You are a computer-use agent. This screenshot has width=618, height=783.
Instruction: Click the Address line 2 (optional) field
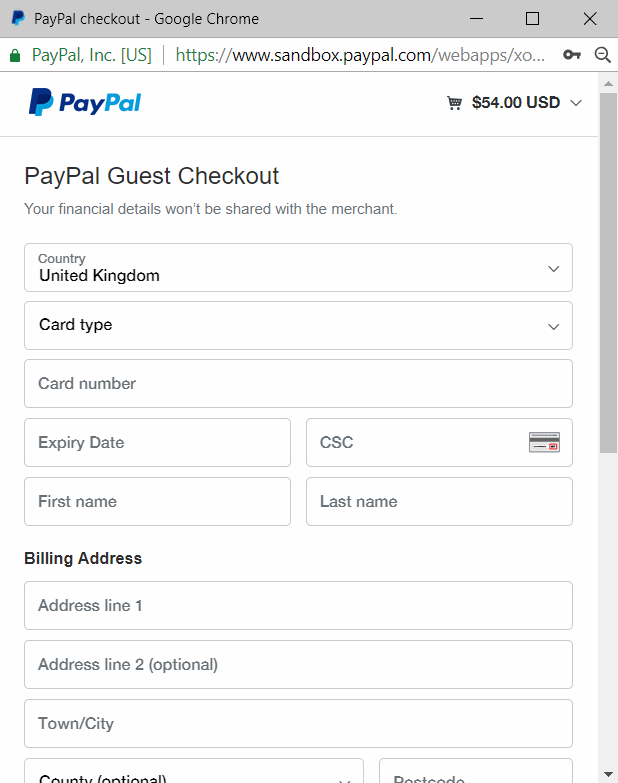(298, 665)
